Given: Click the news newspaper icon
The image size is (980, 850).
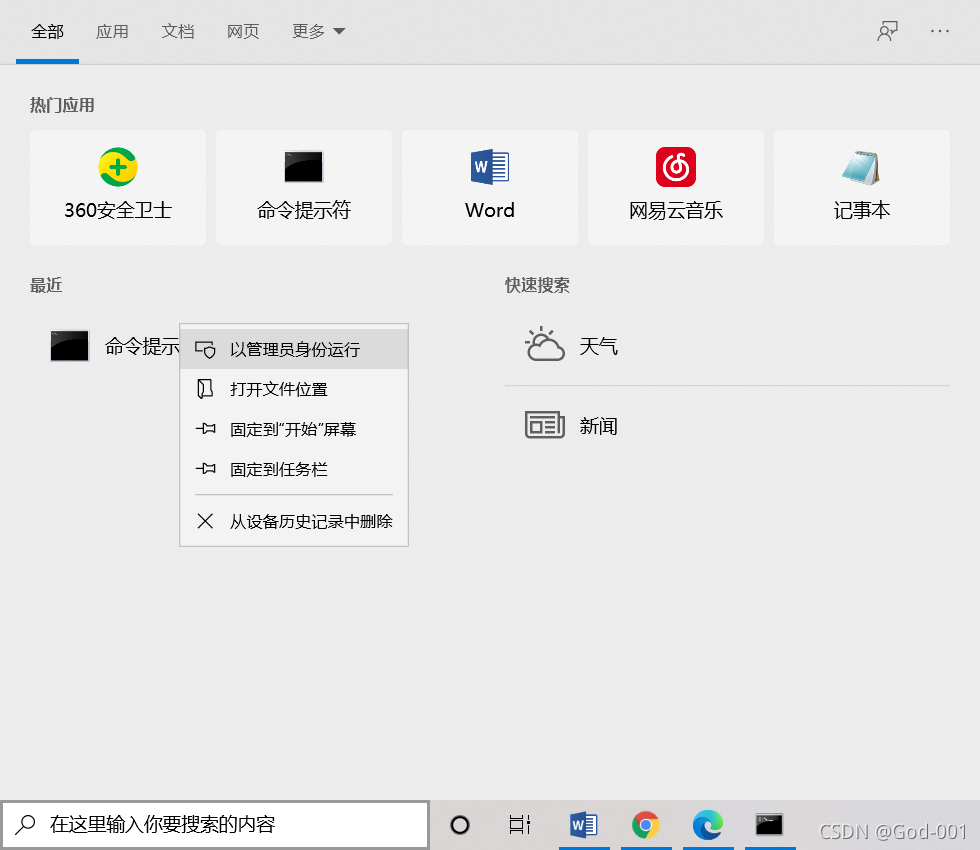Looking at the screenshot, I should click(x=544, y=425).
